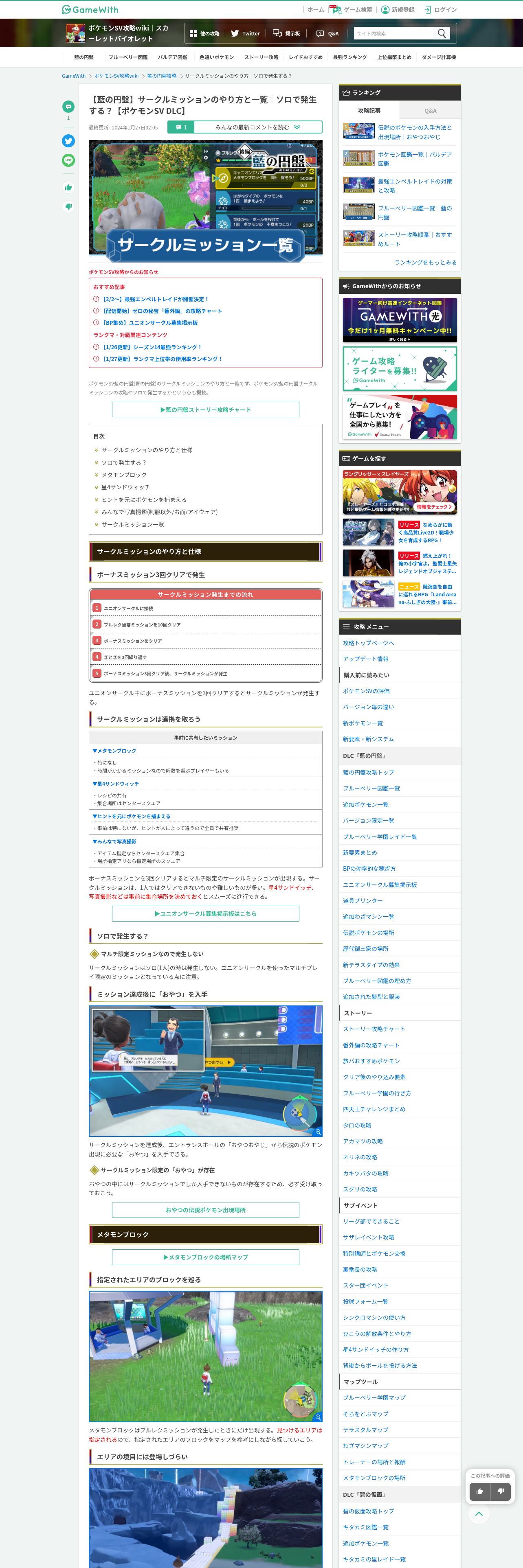Click 'おやつの伝説ポケモン出現場所' button

[x=205, y=1210]
